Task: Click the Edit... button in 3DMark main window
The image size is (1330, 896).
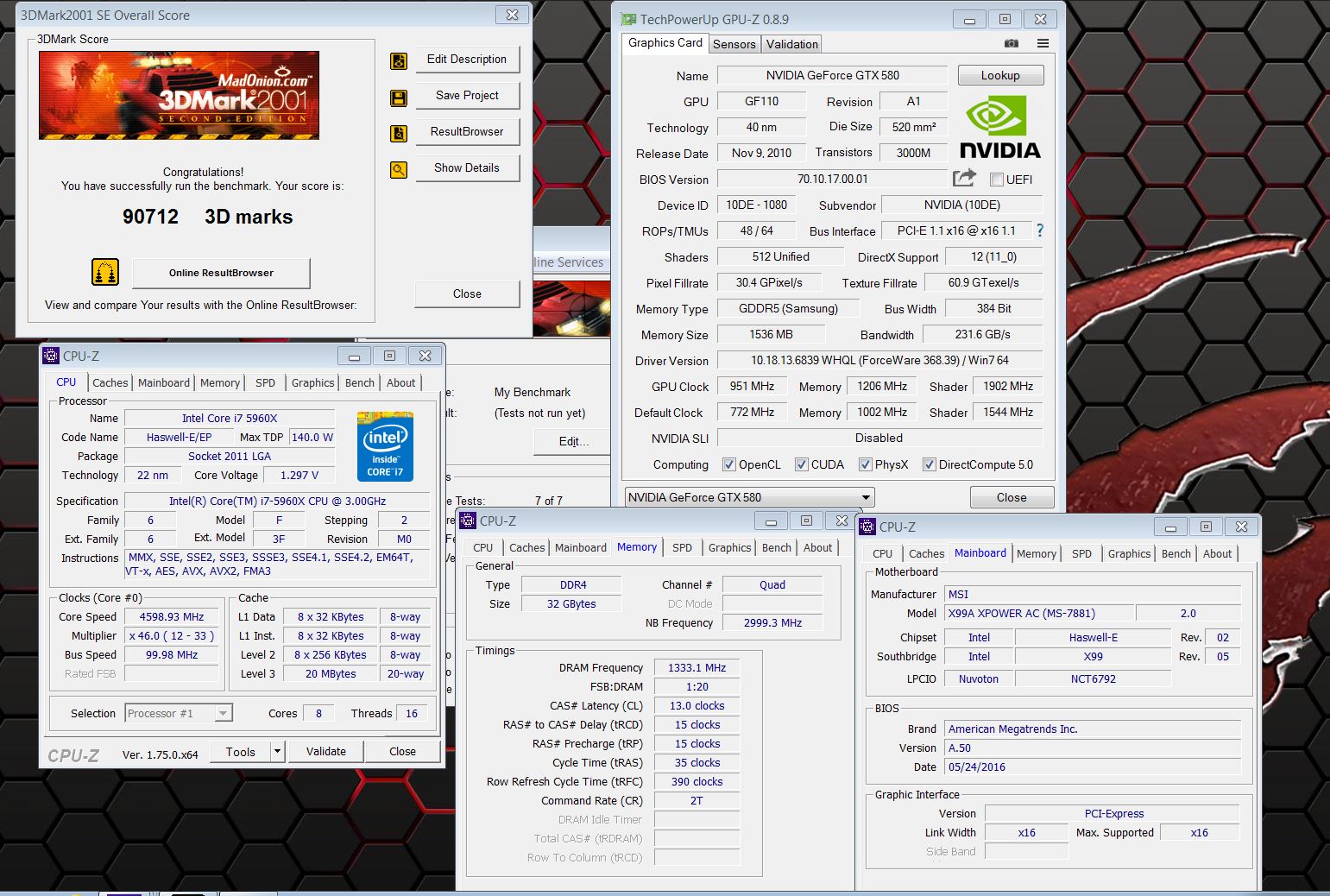Action: [573, 441]
